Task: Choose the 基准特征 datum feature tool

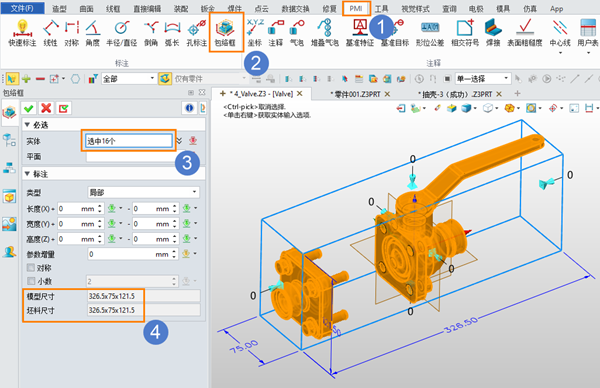Action: click(360, 33)
